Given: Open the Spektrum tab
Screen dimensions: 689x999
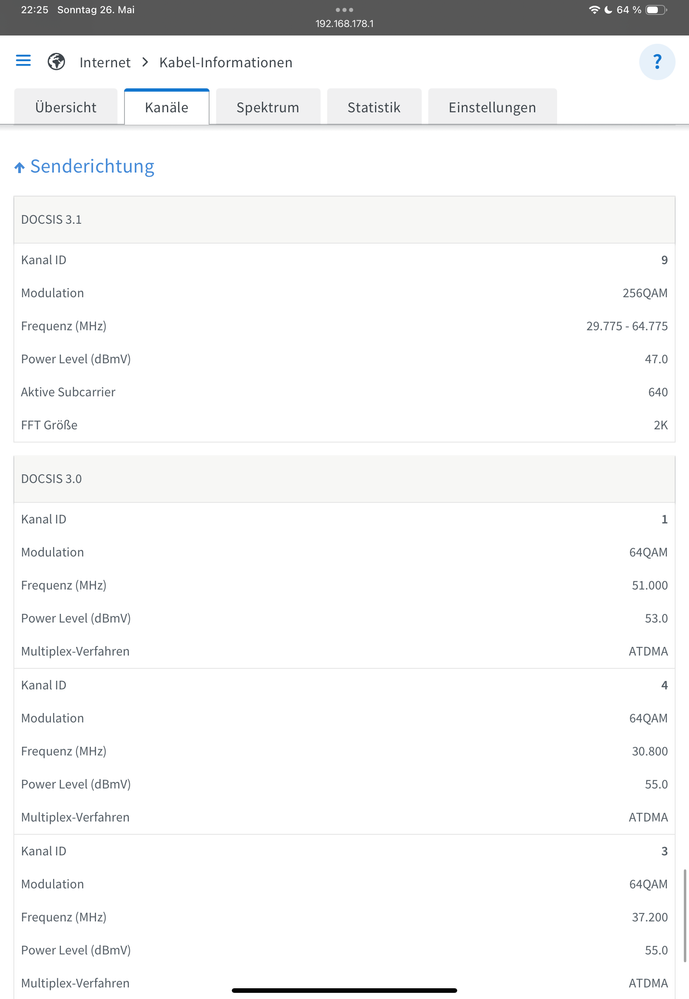Looking at the screenshot, I should click(x=268, y=107).
